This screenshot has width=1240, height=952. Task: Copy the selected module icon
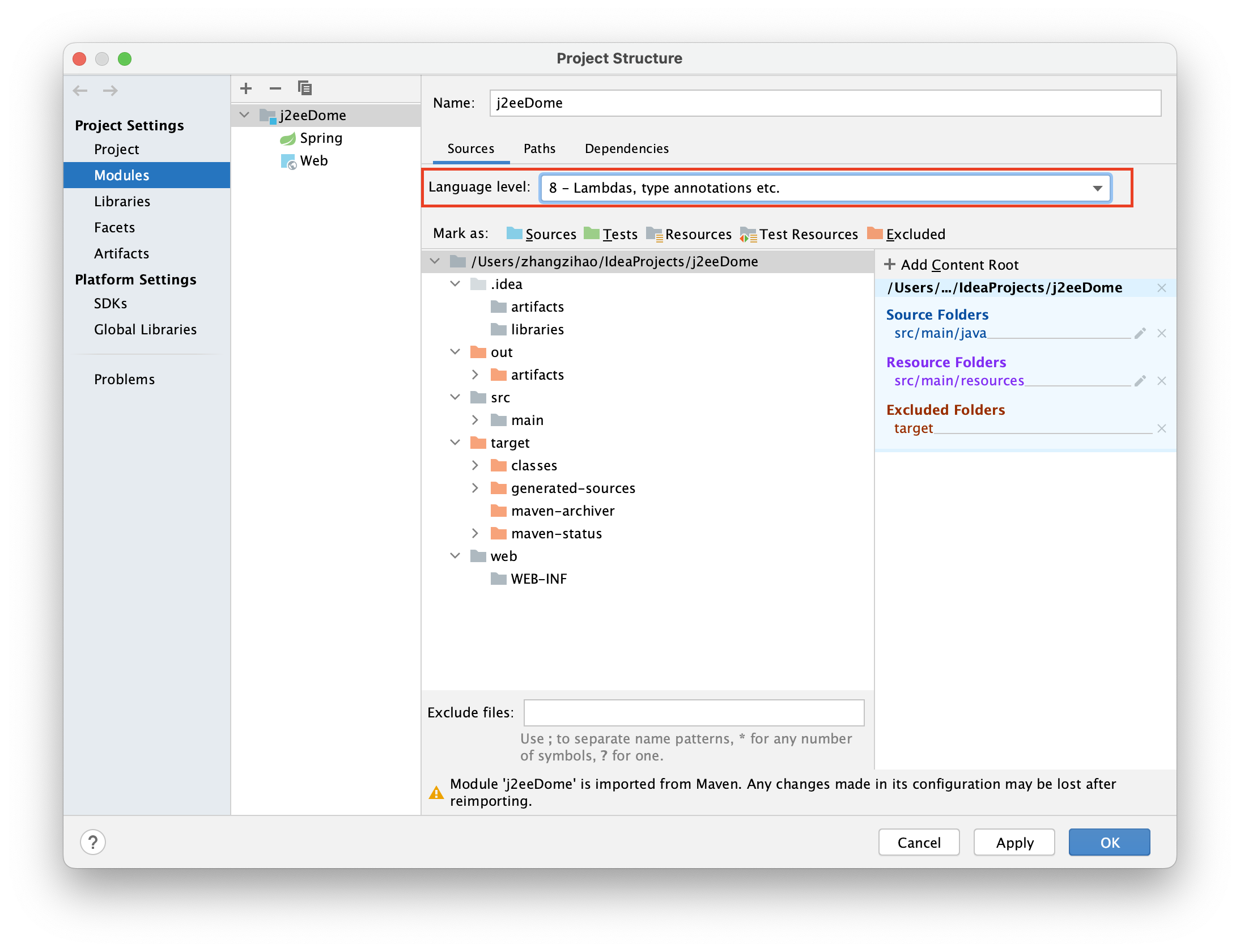[305, 88]
